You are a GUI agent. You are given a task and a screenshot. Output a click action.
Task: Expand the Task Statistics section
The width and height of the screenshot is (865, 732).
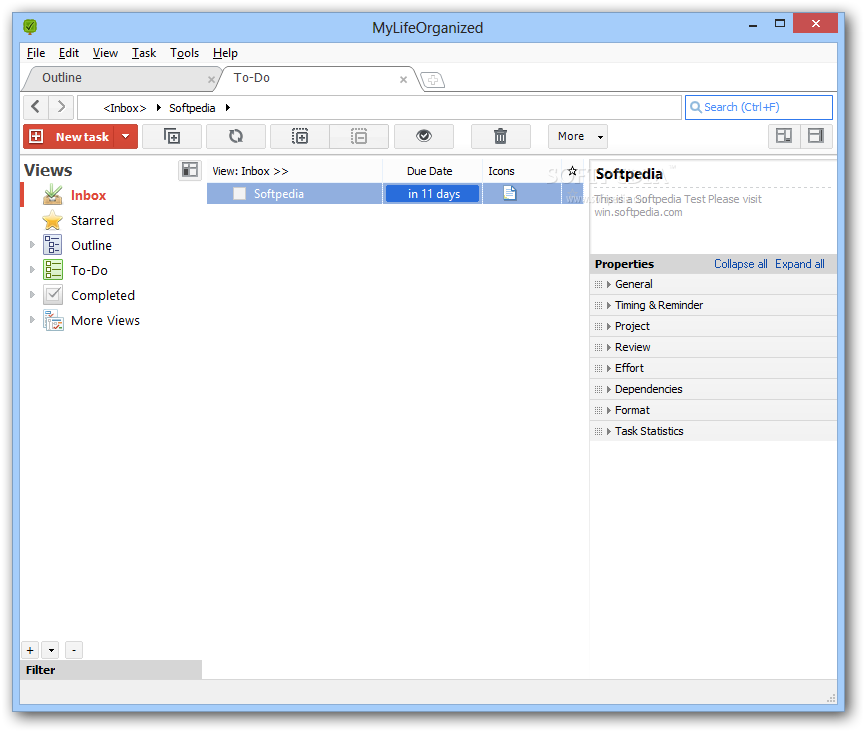pyautogui.click(x=713, y=431)
